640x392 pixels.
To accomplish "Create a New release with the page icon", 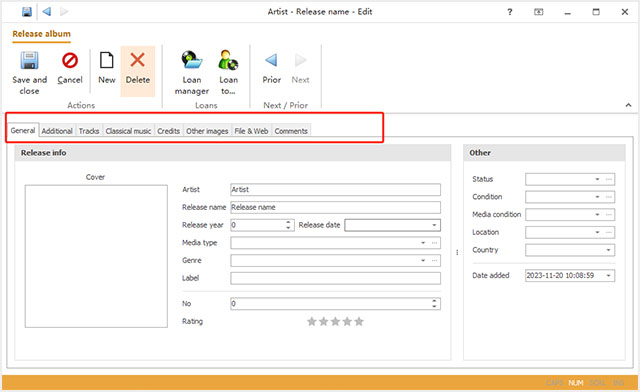I will click(x=107, y=60).
